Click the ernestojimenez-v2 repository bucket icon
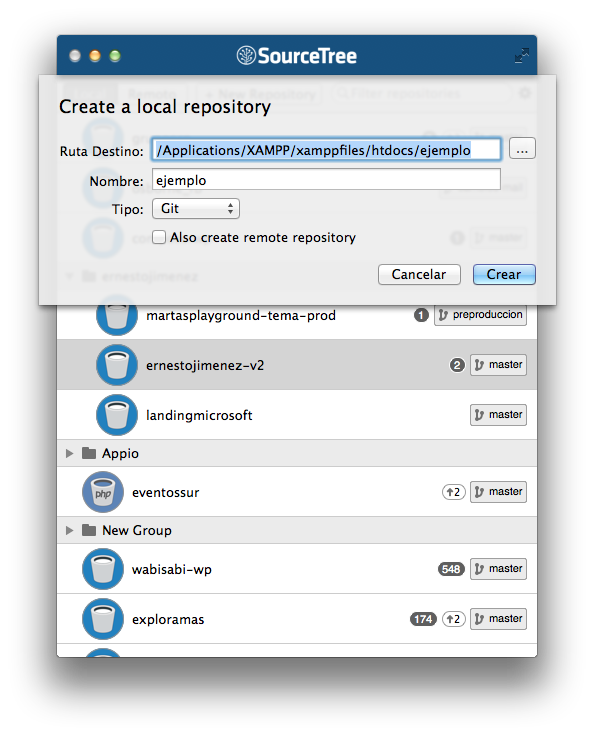594x736 pixels. point(117,365)
